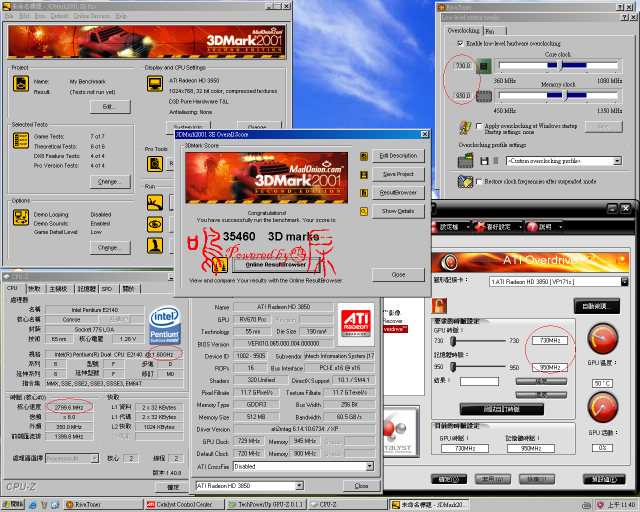Click the red shield tray icon
Image resolution: width=640 pixels, height=512 pixels.
pyautogui.click(x=600, y=505)
